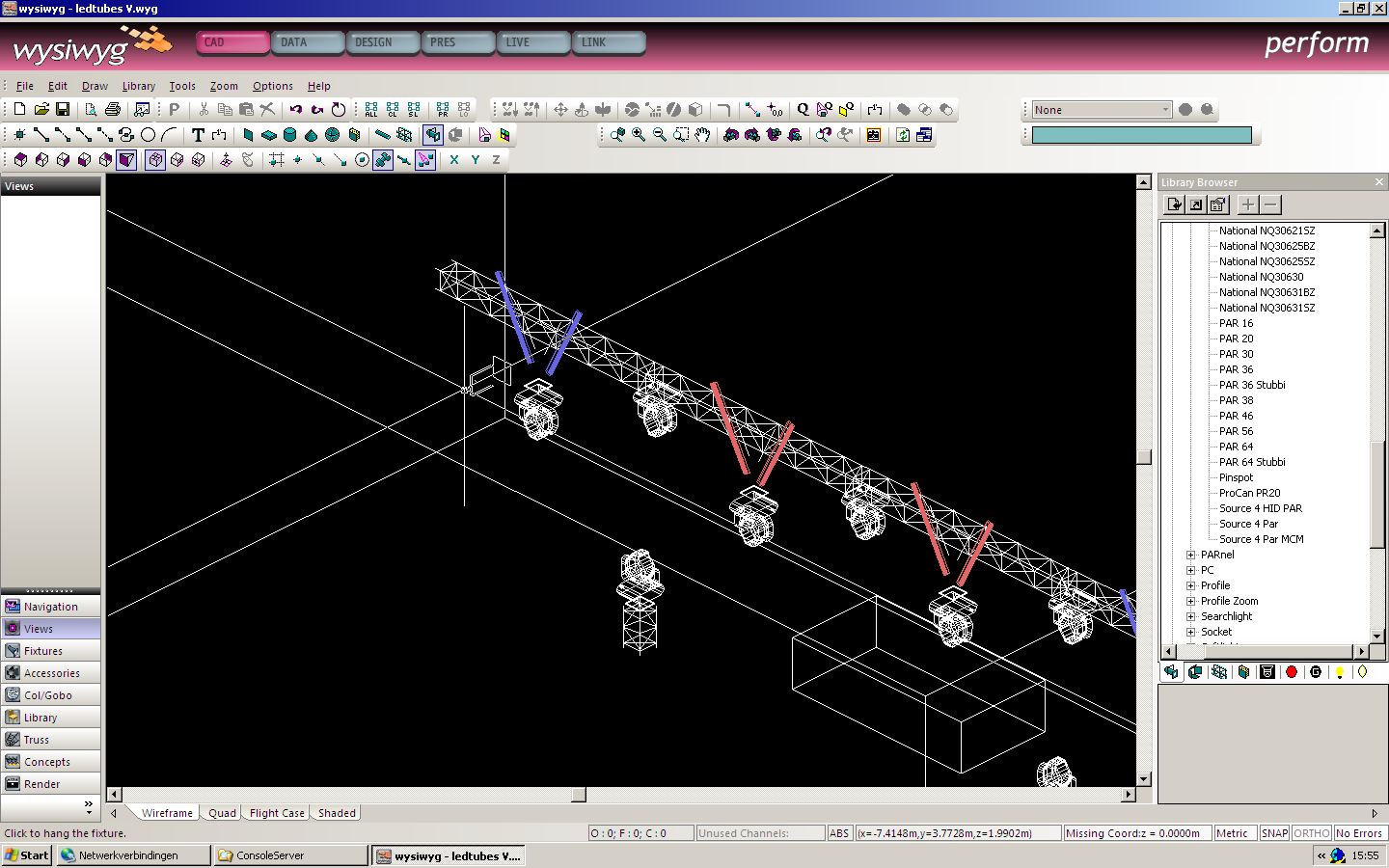This screenshot has height=868, width=1389.
Task: Open the Col/Gobo sidebar button
Action: (x=50, y=695)
